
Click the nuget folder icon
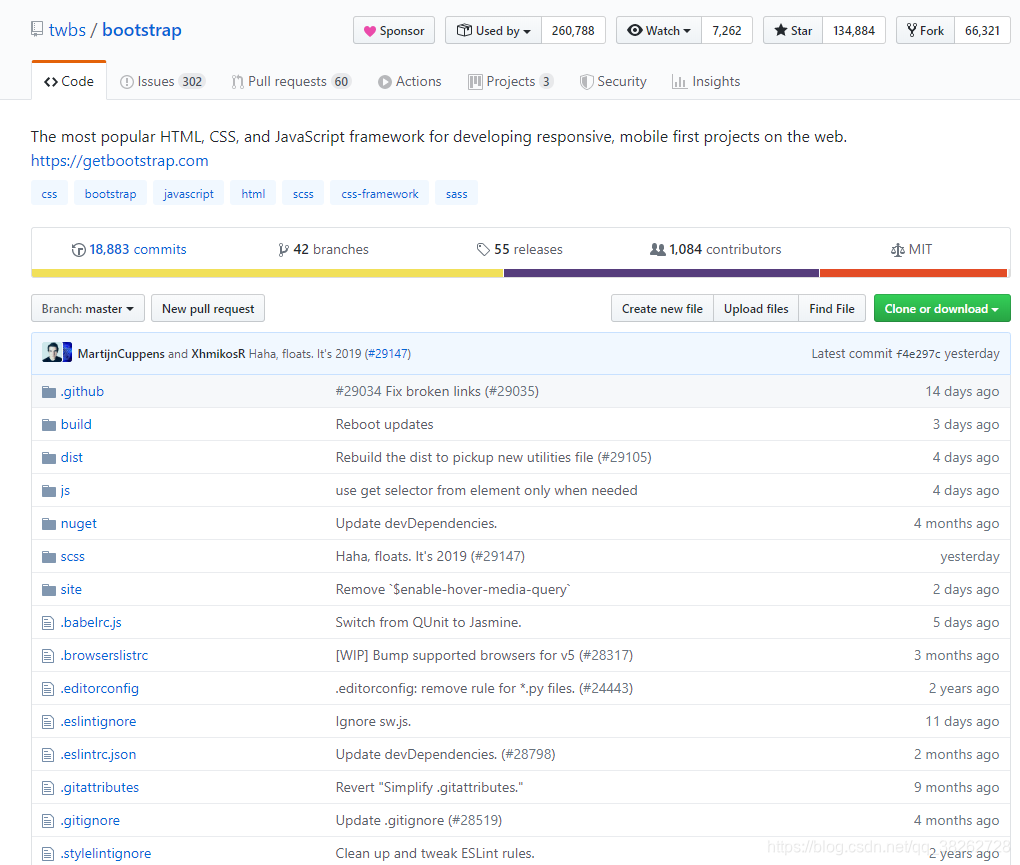(49, 524)
